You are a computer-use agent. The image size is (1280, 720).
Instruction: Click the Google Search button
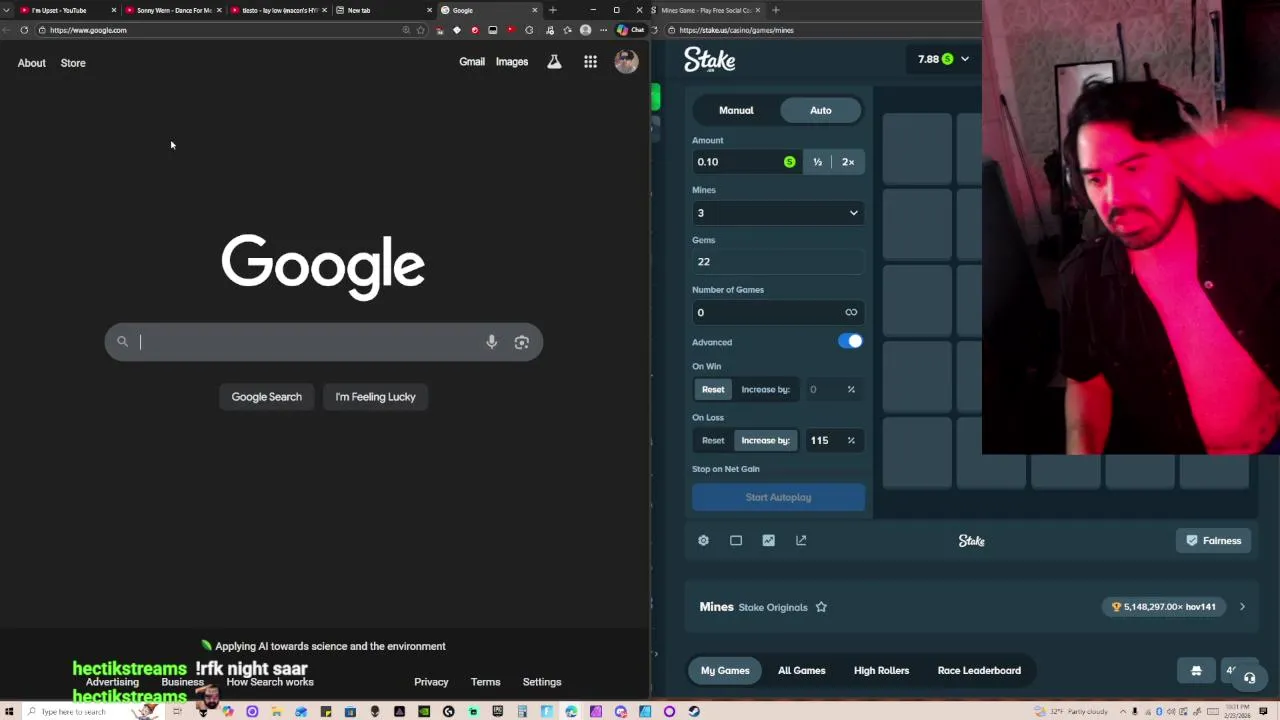click(x=266, y=397)
